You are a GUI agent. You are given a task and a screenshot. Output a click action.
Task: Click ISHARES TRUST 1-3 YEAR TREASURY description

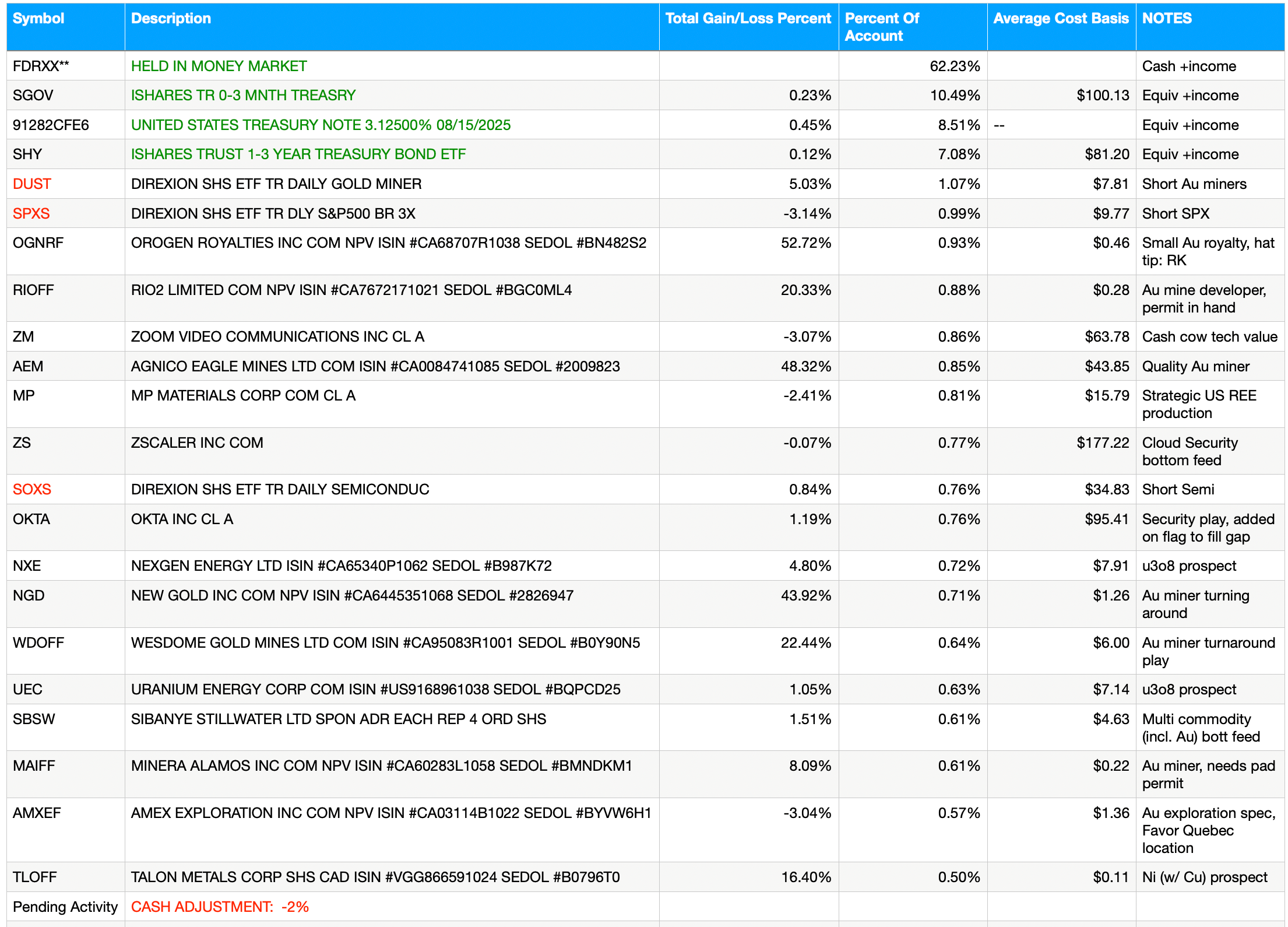[298, 154]
